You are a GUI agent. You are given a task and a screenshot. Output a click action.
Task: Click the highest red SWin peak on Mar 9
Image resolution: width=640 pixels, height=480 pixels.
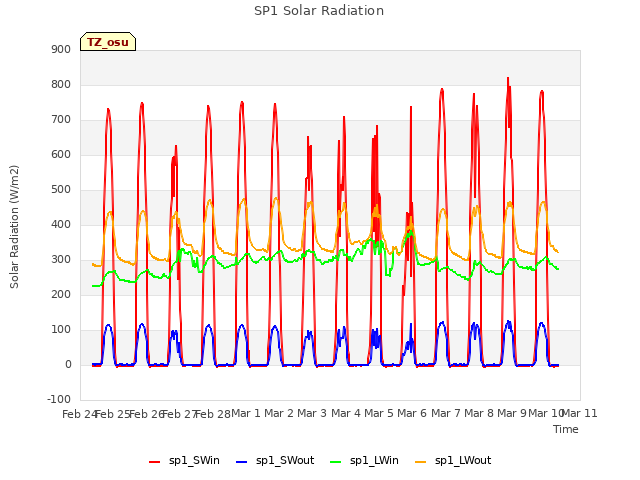tap(508, 78)
